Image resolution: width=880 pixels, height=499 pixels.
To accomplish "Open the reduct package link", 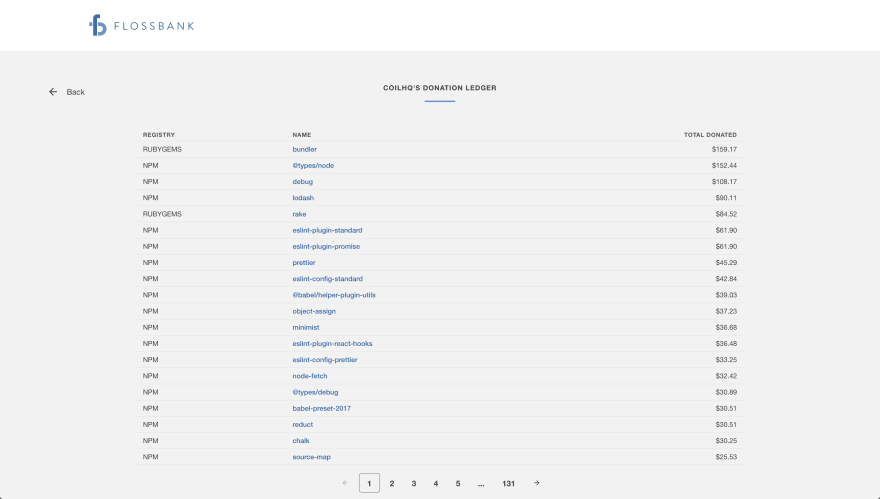I will (x=302, y=424).
